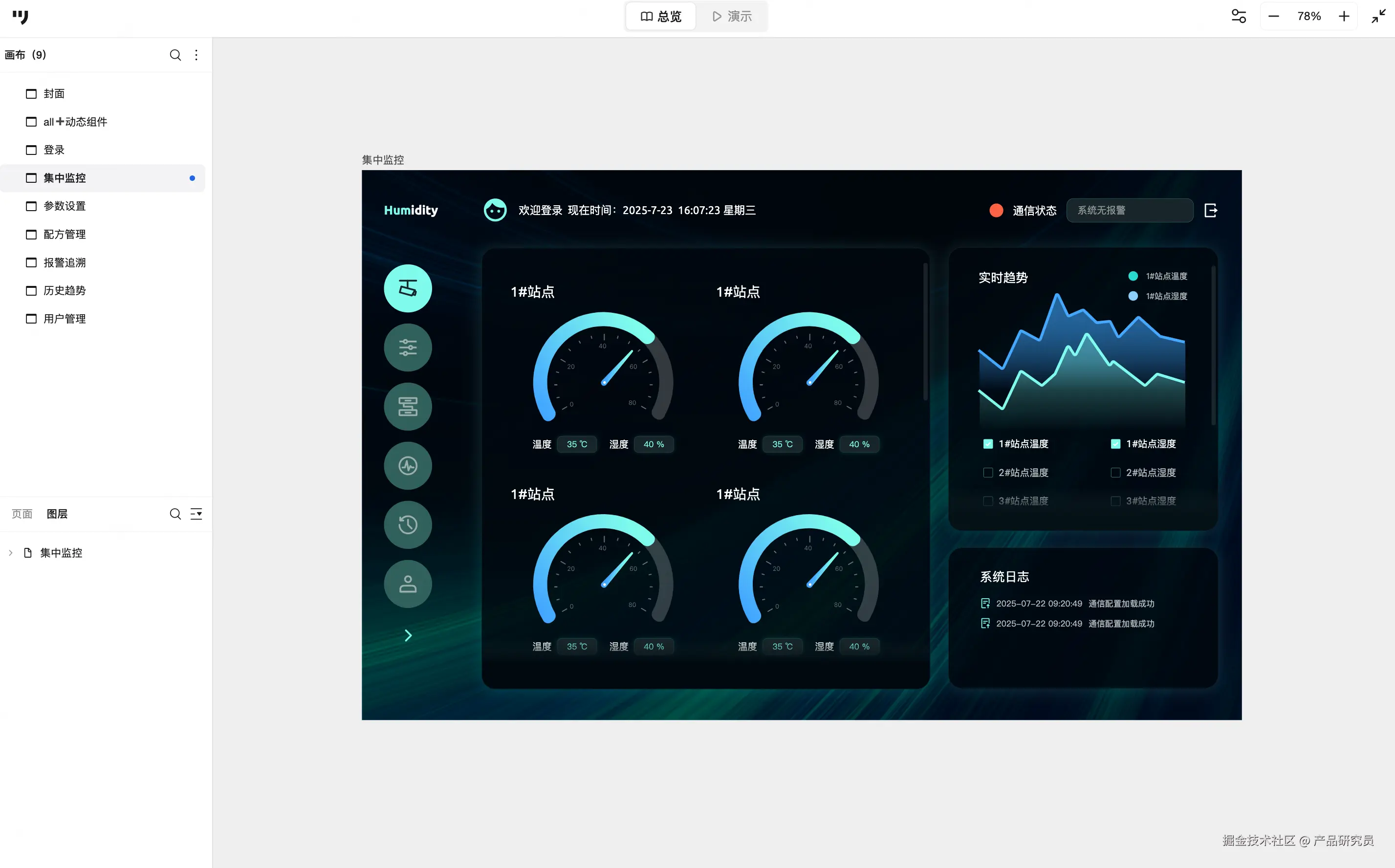The height and width of the screenshot is (868, 1395).
Task: Open the display settings icon top right
Action: (x=1238, y=16)
